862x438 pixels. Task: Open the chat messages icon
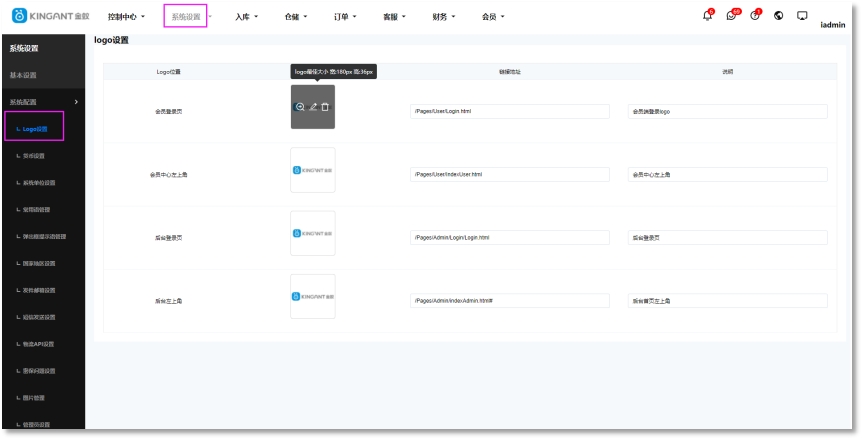pyautogui.click(x=731, y=16)
